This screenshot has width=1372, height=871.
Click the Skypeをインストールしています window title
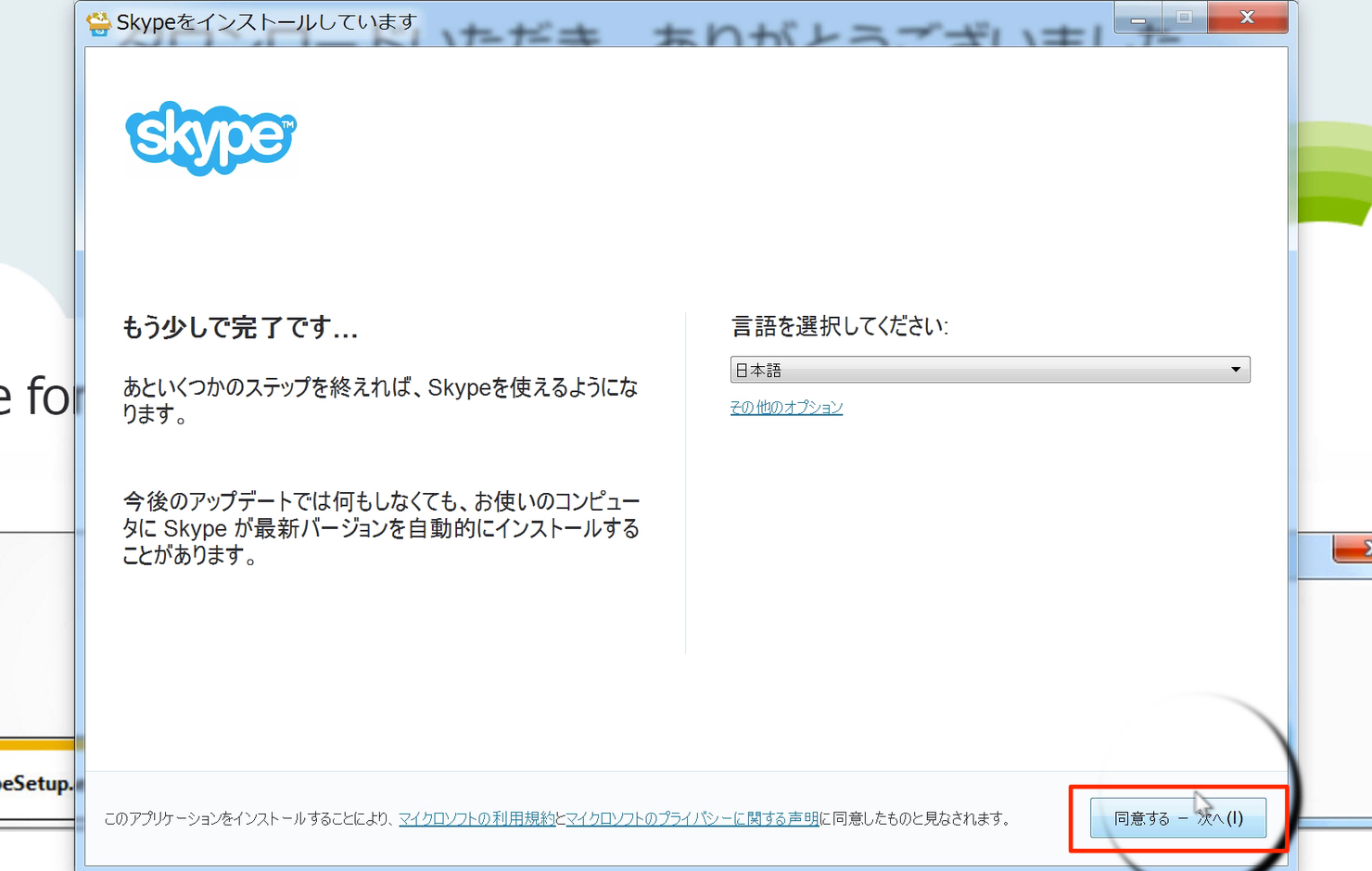coord(266,21)
